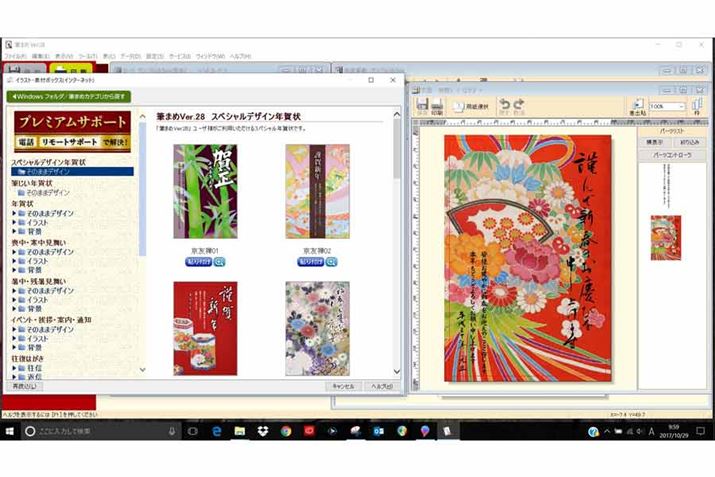The width and height of the screenshot is (715, 477).
Task: Select そのままデザイン folder under スペシャルデザイン年賀状
Action: pos(73,171)
